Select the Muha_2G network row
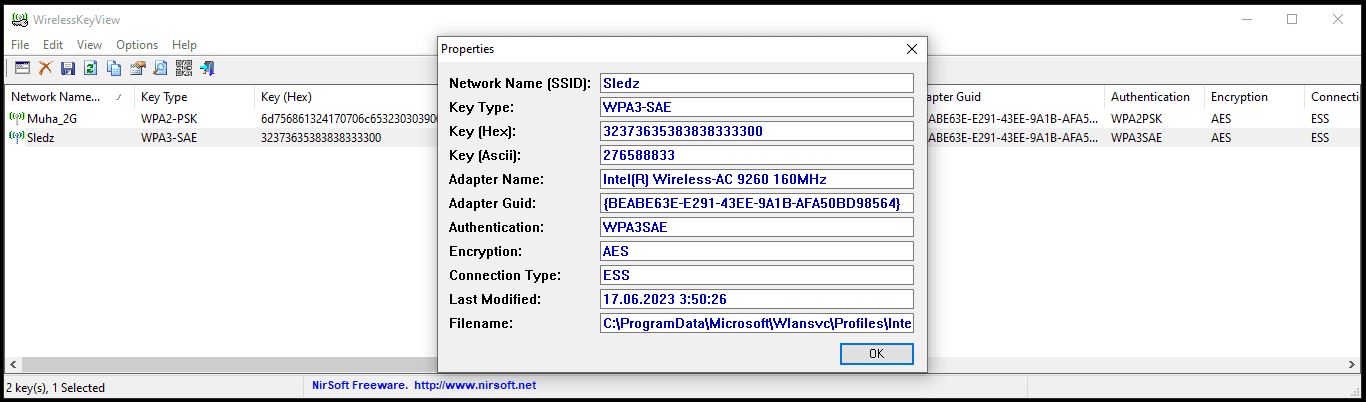This screenshot has width=1366, height=402. point(50,118)
